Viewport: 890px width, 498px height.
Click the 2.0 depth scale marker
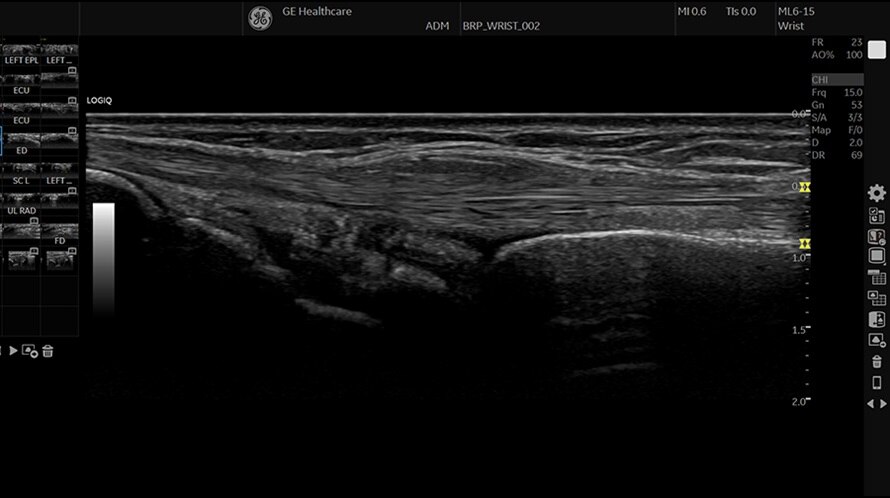[x=799, y=401]
